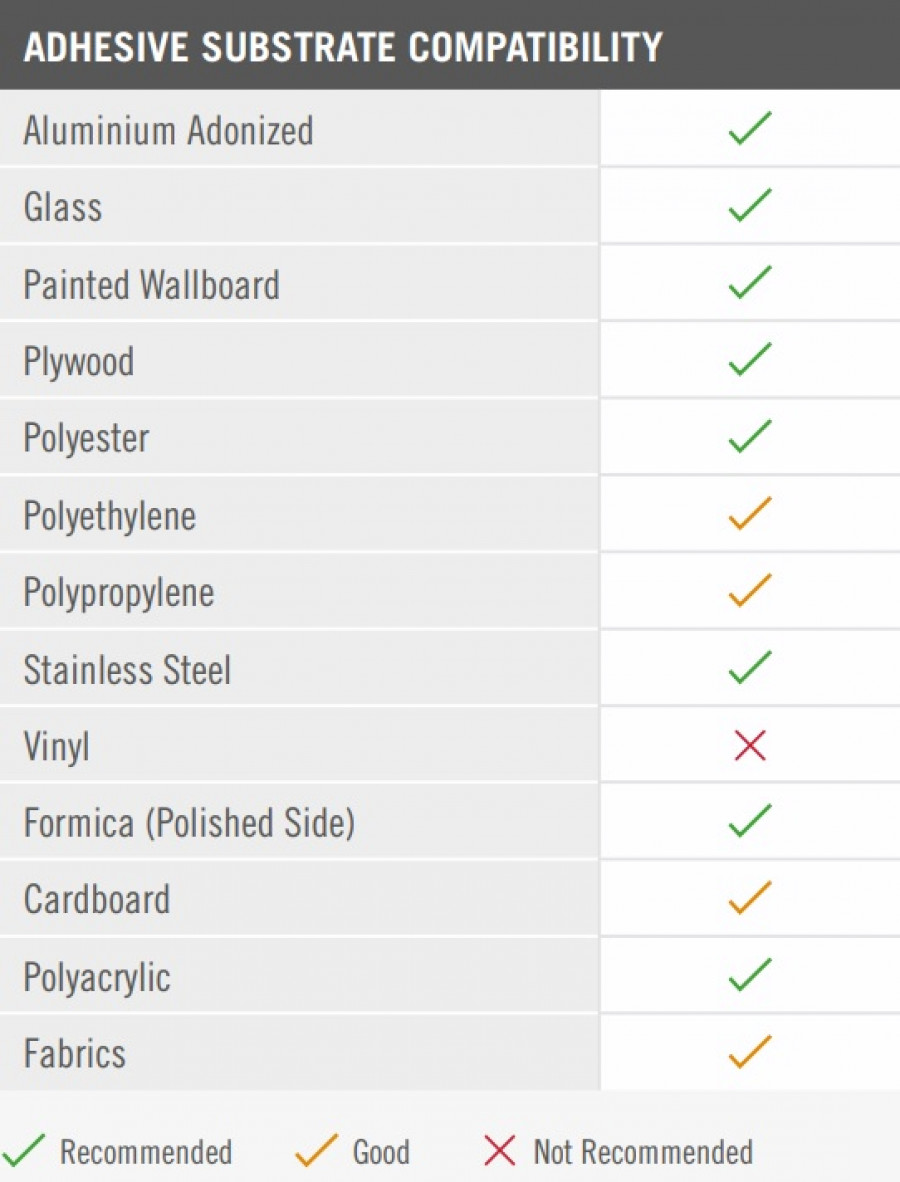Screen dimensions: 900x1182
Task: Click the red Not Recommended legend X
Action: pos(500,1151)
